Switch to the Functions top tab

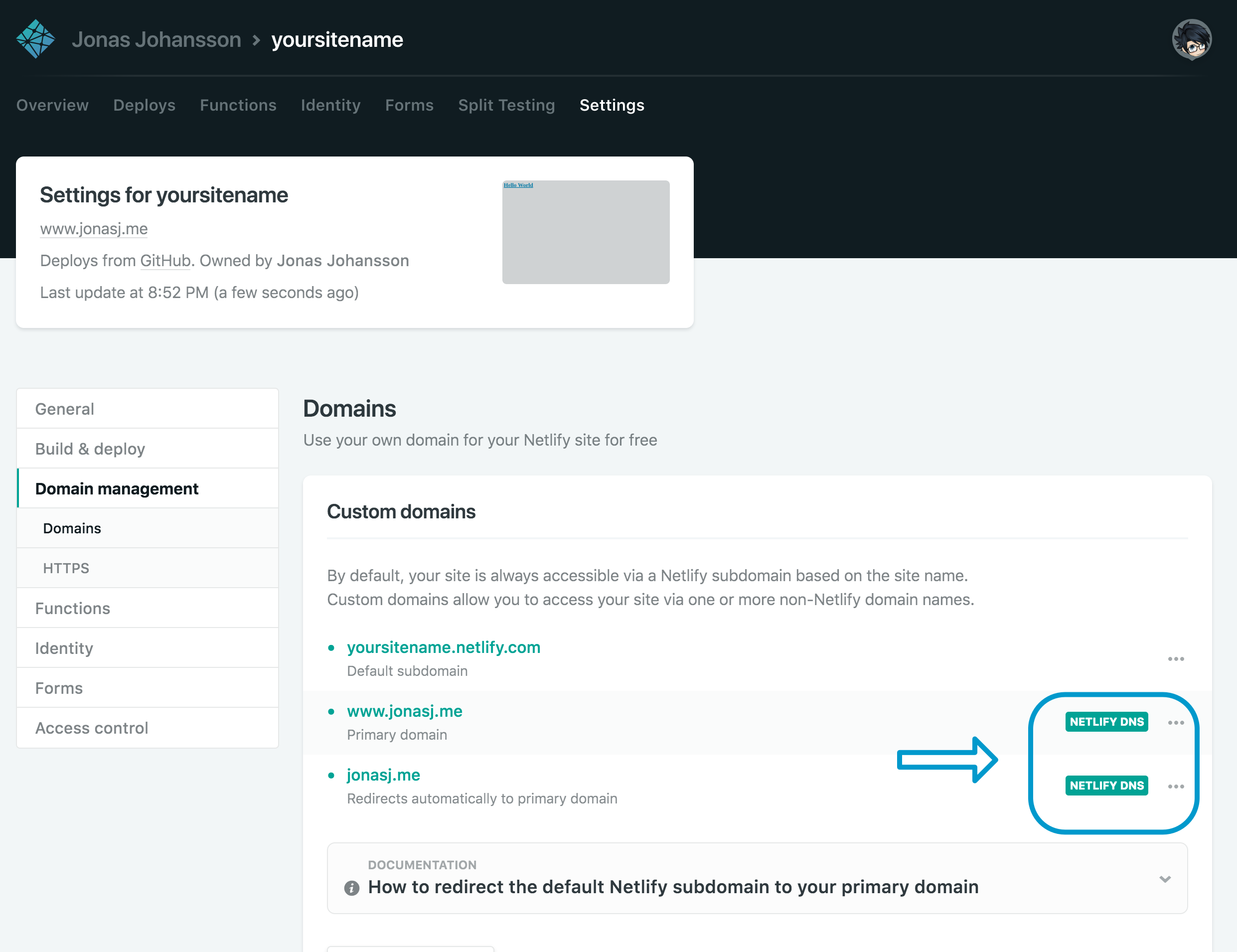238,105
